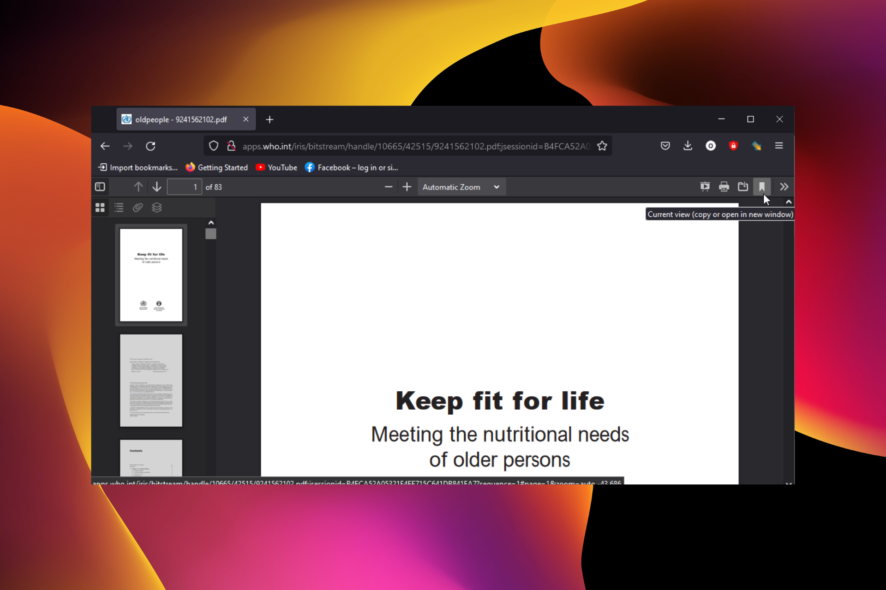Viewport: 886px width, 590px height.
Task: Zoom out using the minus control
Action: tap(389, 186)
